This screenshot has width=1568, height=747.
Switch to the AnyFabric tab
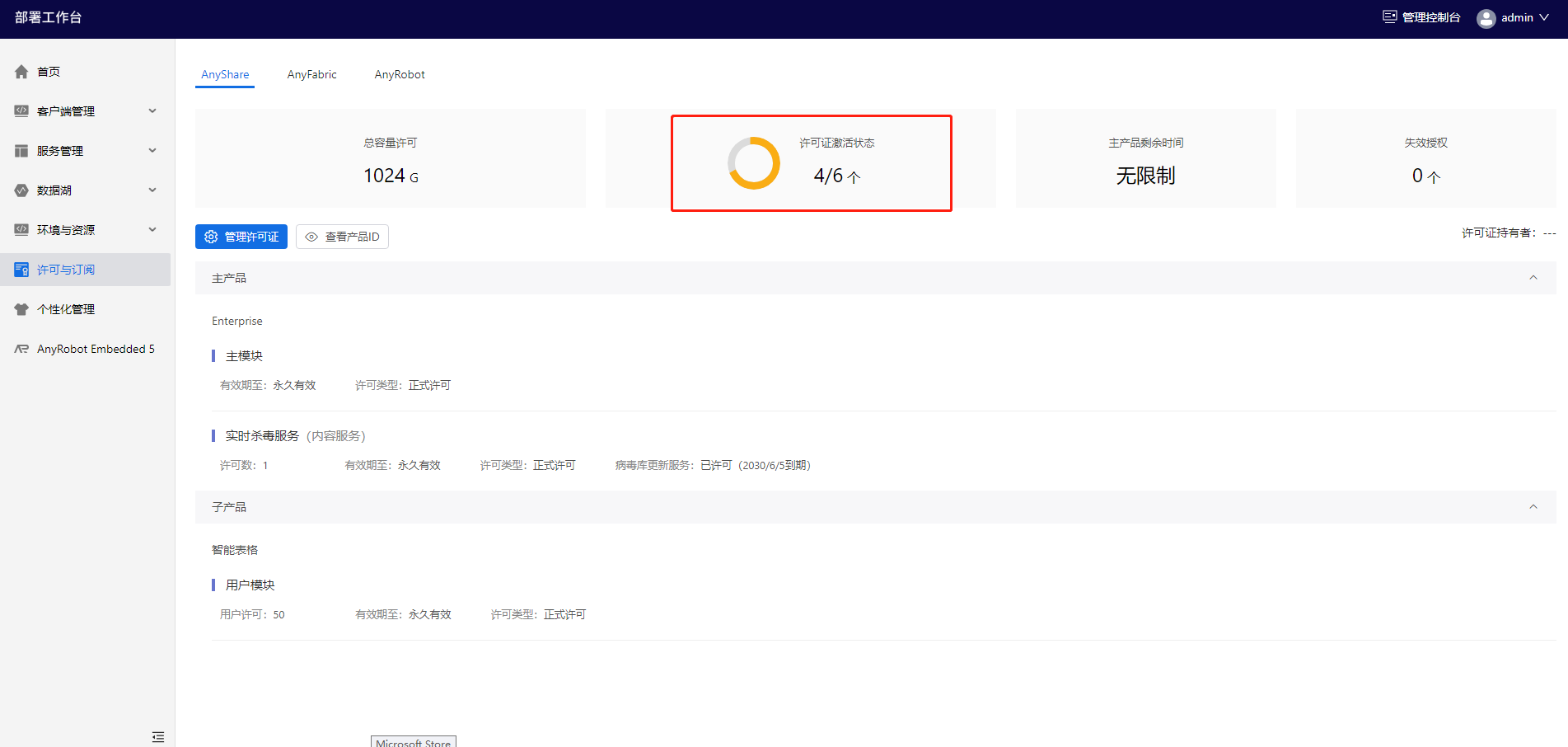point(311,74)
